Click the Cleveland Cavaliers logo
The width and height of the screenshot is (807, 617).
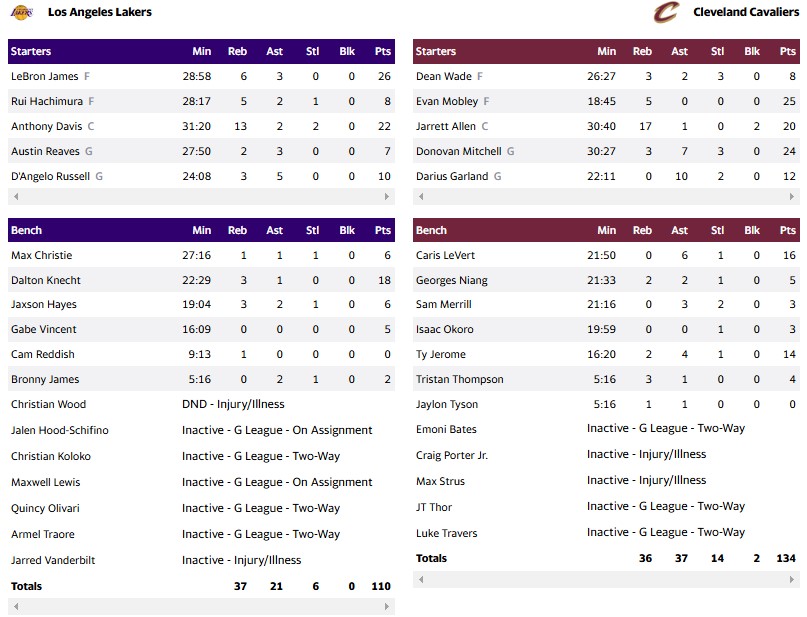coord(665,12)
